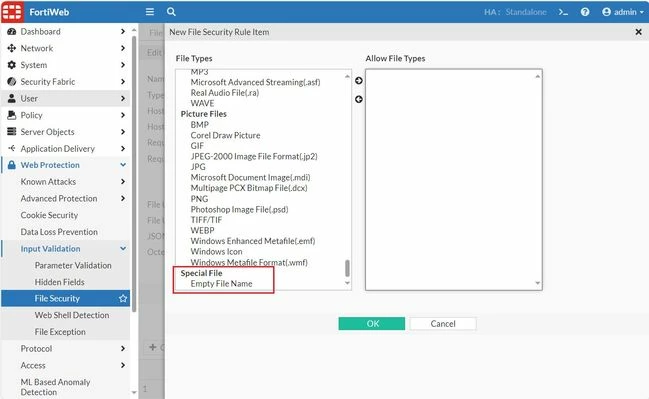Move selected file type to allow list
Viewport: 649px width, 399px height.
(359, 80)
